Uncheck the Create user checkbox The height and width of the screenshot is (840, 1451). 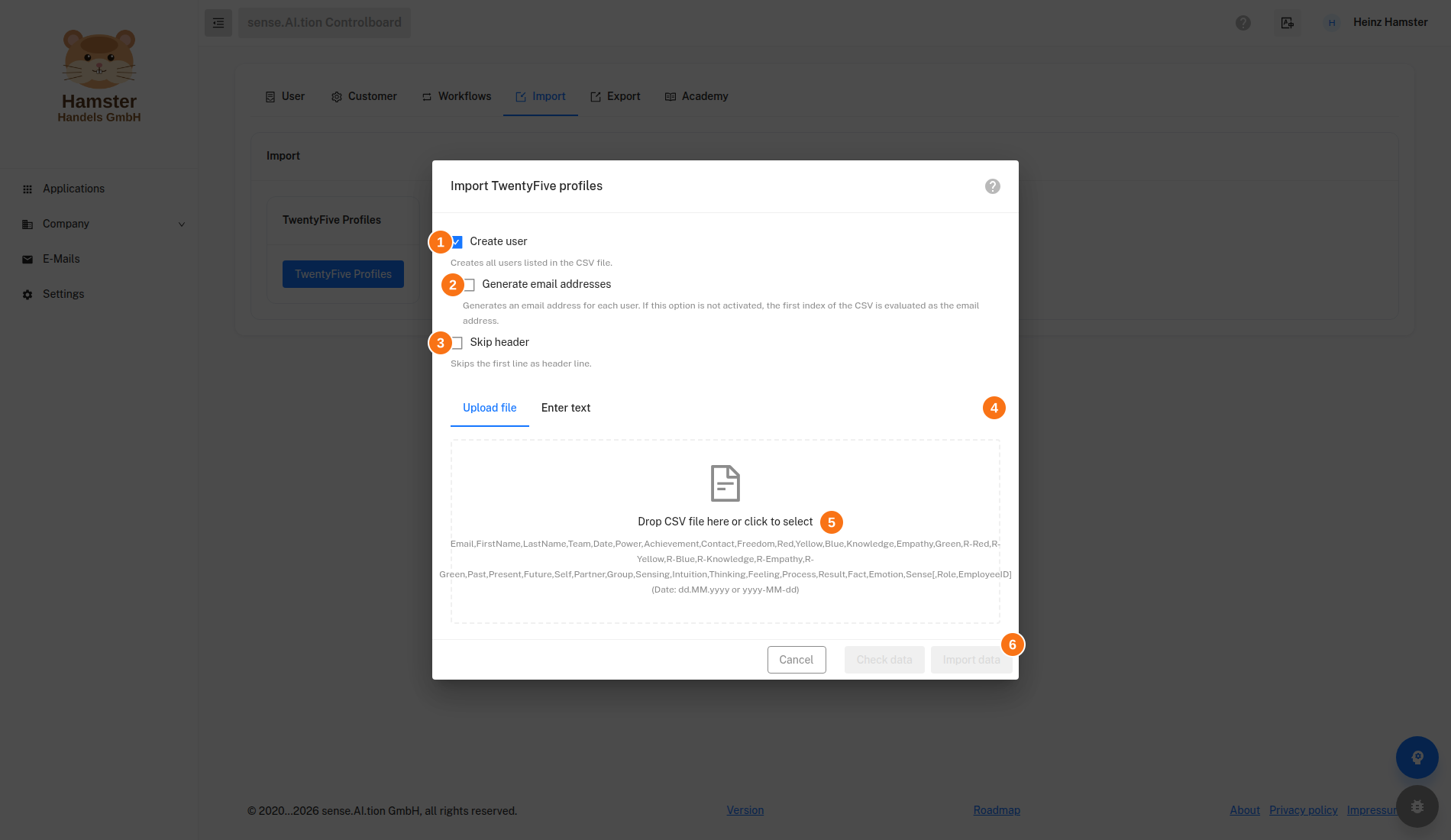click(457, 242)
